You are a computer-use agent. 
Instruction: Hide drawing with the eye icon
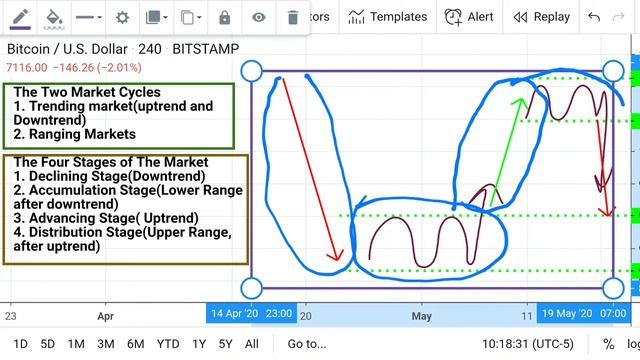(x=259, y=18)
